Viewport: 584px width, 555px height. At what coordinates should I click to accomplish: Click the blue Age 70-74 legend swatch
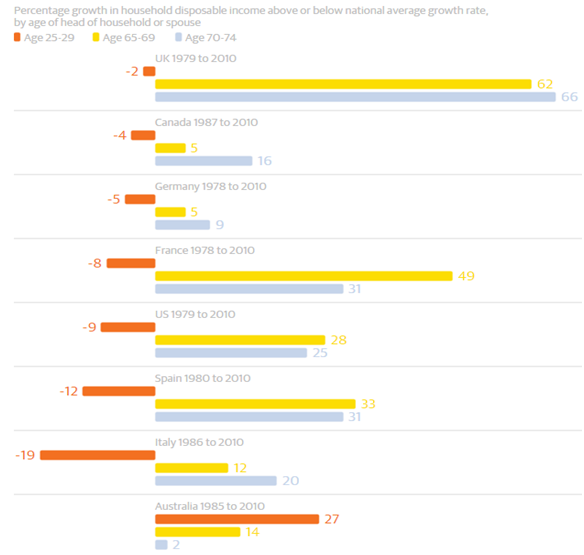coord(178,37)
